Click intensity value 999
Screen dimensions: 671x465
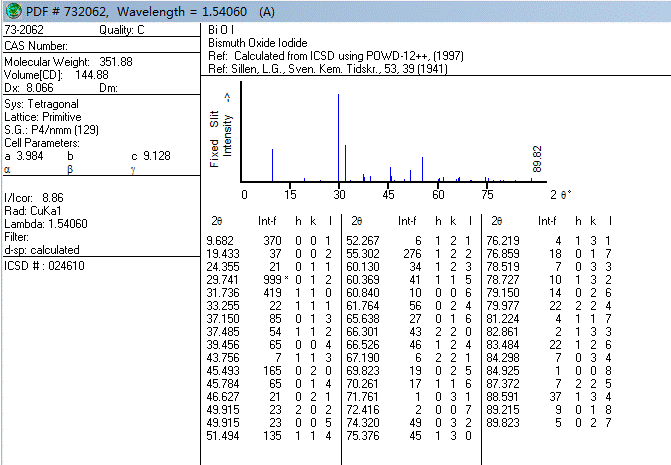click(x=273, y=280)
